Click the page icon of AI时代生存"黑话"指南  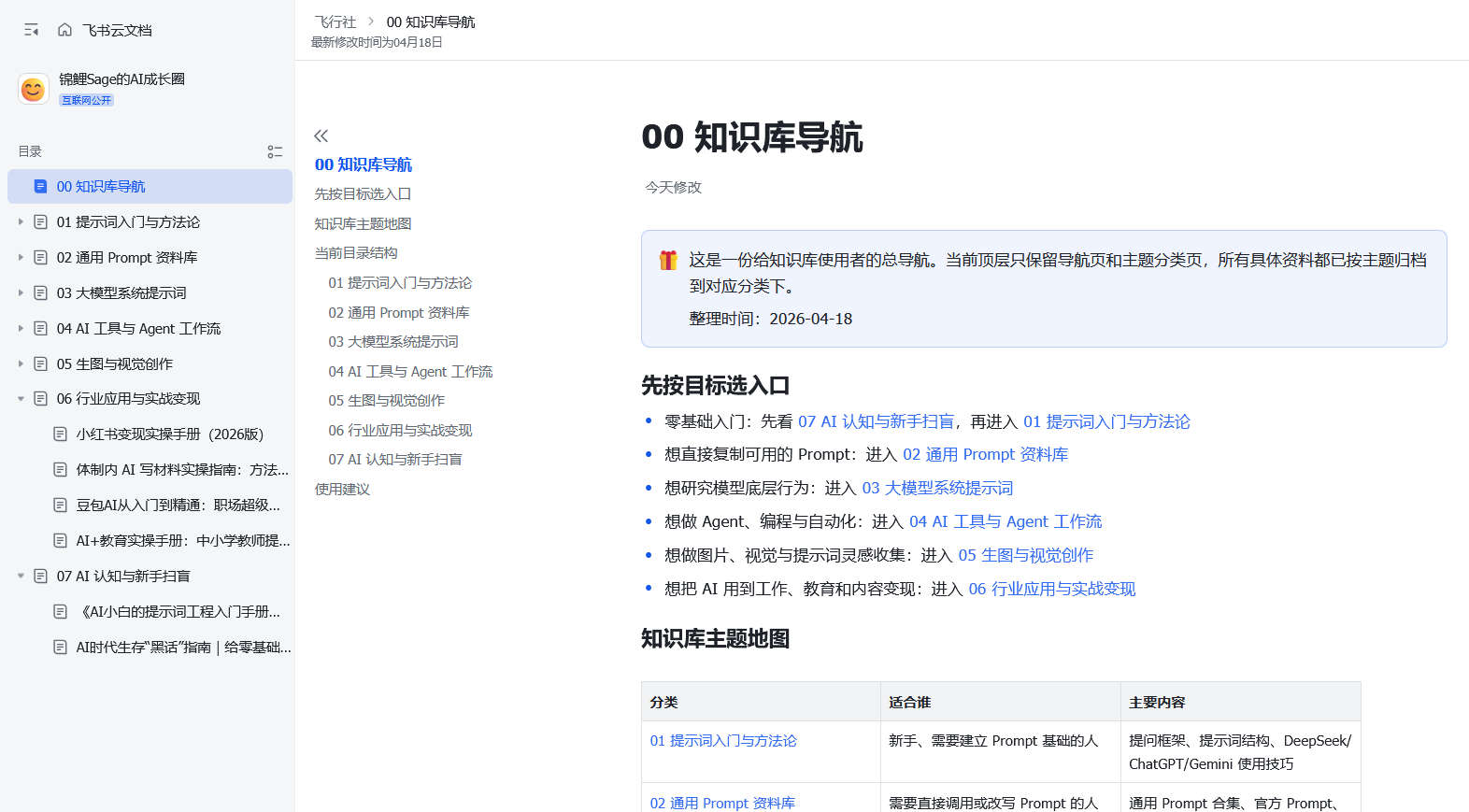tap(60, 648)
